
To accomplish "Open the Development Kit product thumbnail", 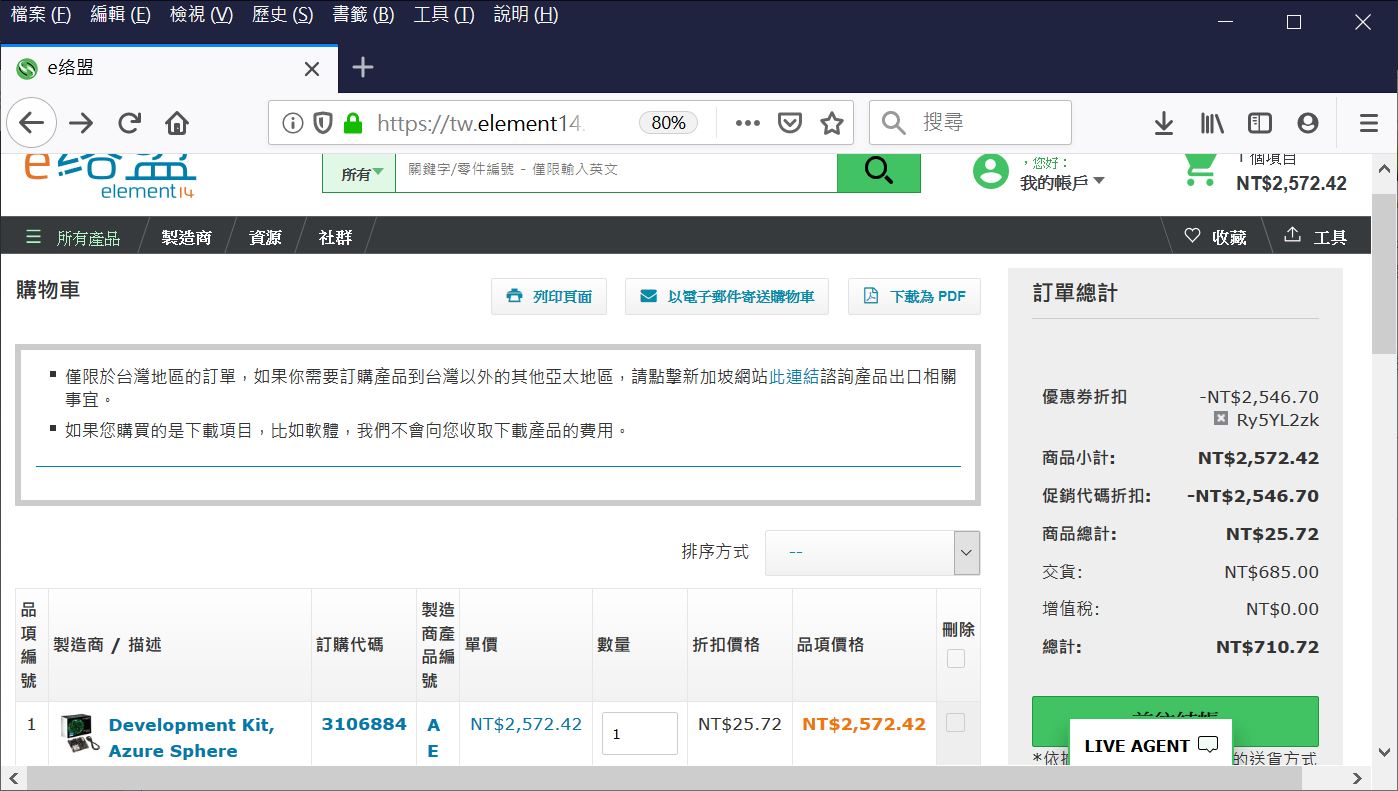I will coord(80,733).
